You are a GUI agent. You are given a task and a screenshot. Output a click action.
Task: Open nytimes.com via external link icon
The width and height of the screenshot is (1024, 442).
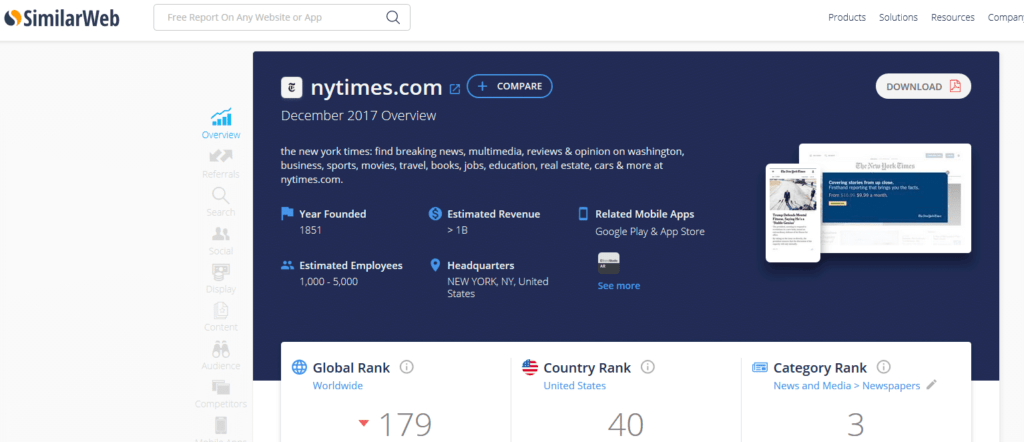click(x=455, y=89)
